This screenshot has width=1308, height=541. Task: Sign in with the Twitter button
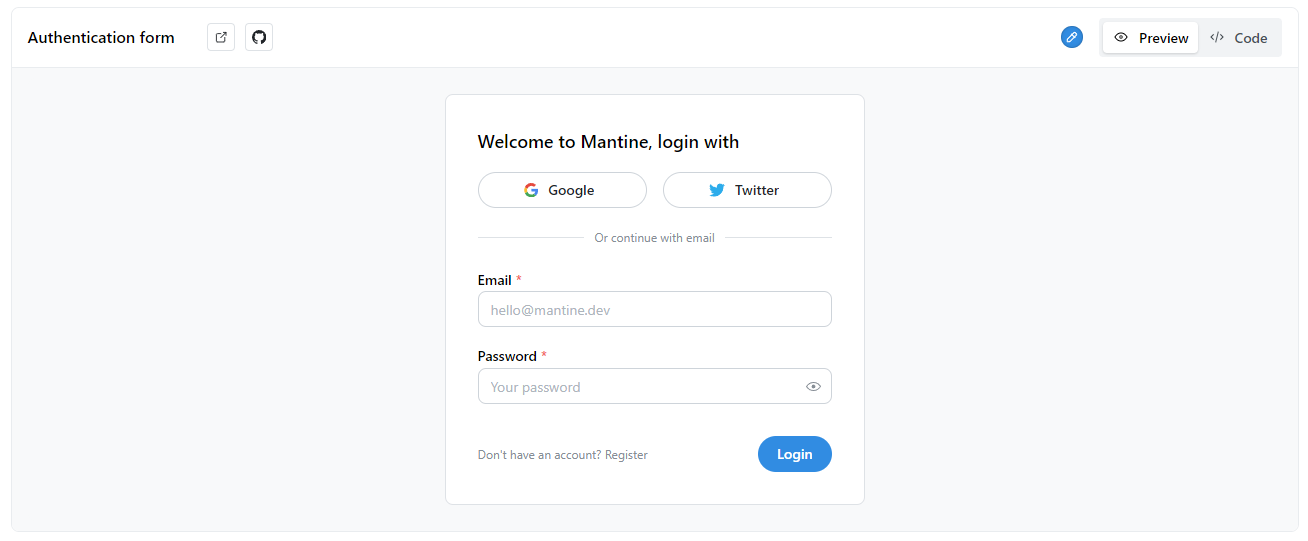click(x=747, y=190)
